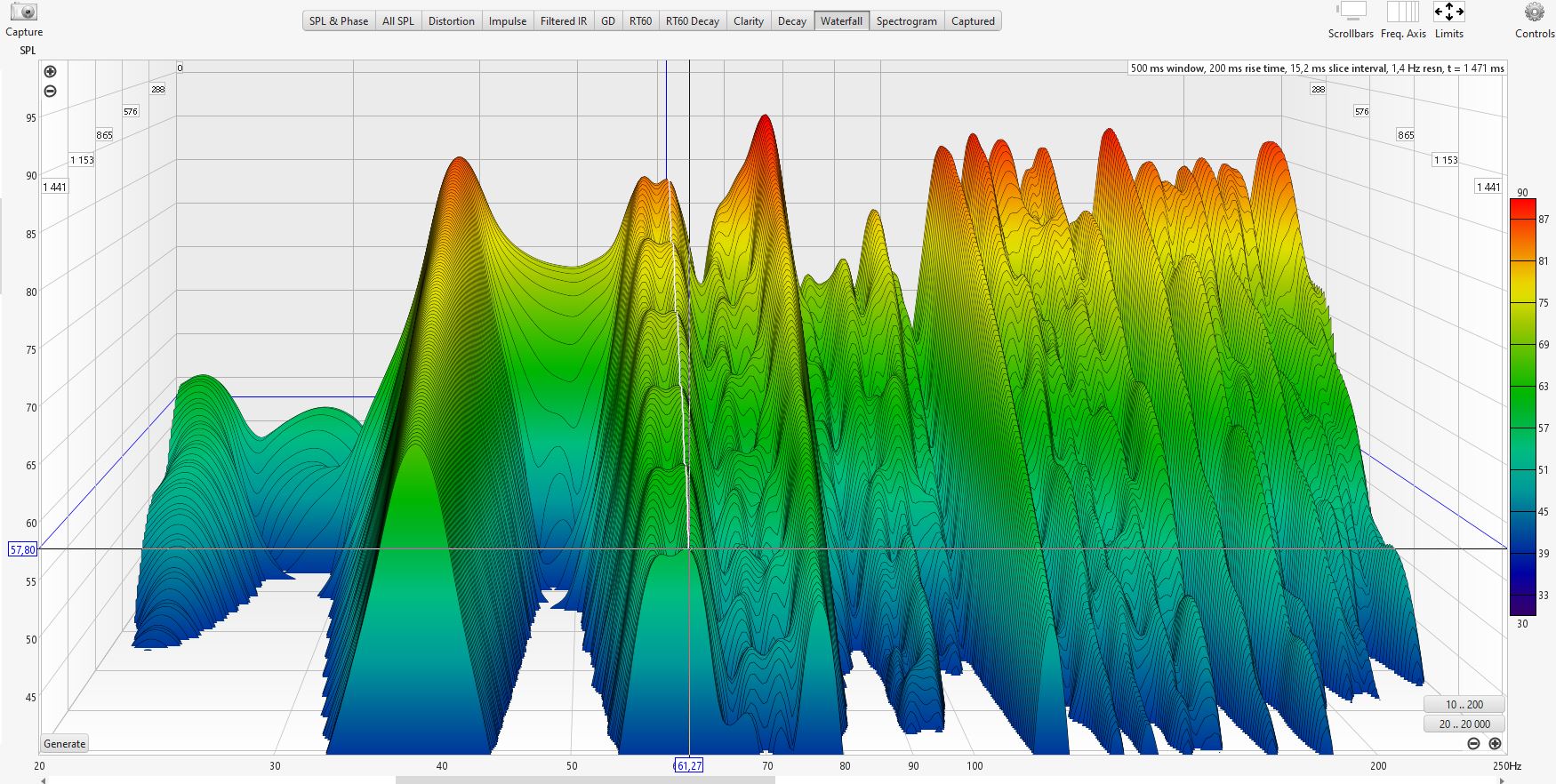Image resolution: width=1556 pixels, height=784 pixels.
Task: Open the graph Limits icon
Action: coord(1448,12)
